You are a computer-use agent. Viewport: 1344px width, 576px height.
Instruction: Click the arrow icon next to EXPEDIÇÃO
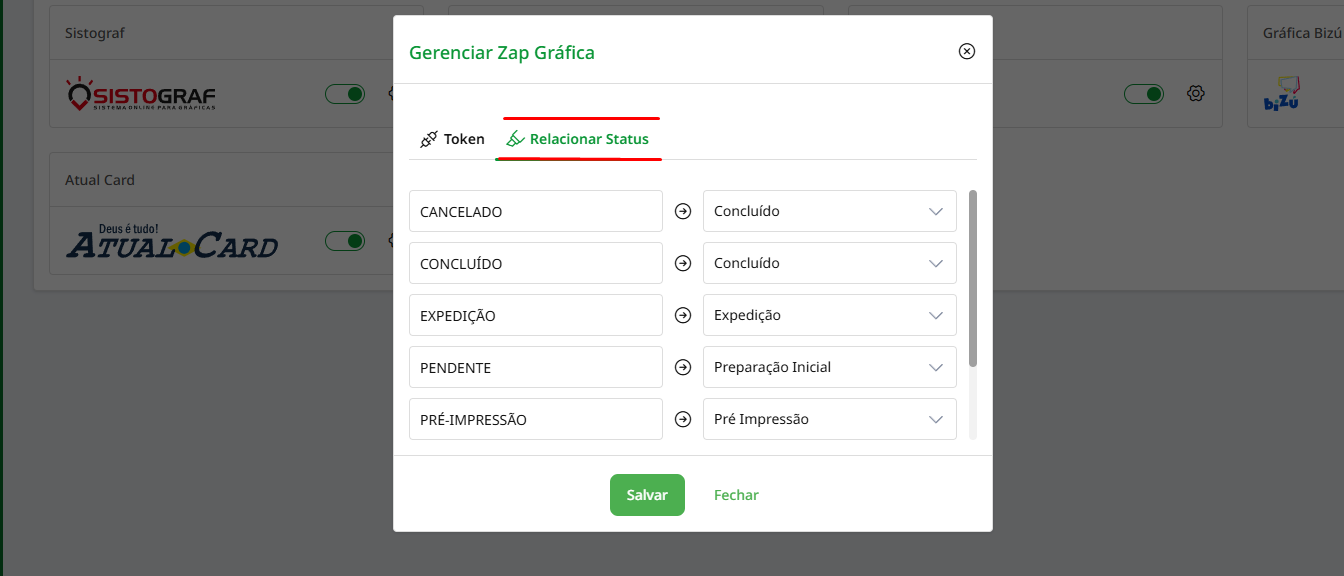pyautogui.click(x=683, y=316)
